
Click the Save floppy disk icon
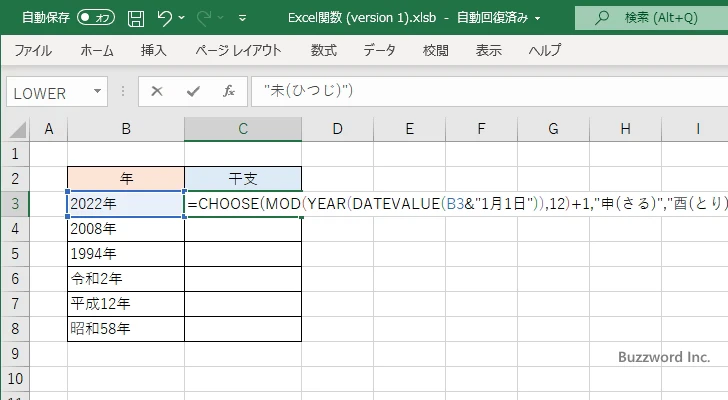pyautogui.click(x=136, y=18)
